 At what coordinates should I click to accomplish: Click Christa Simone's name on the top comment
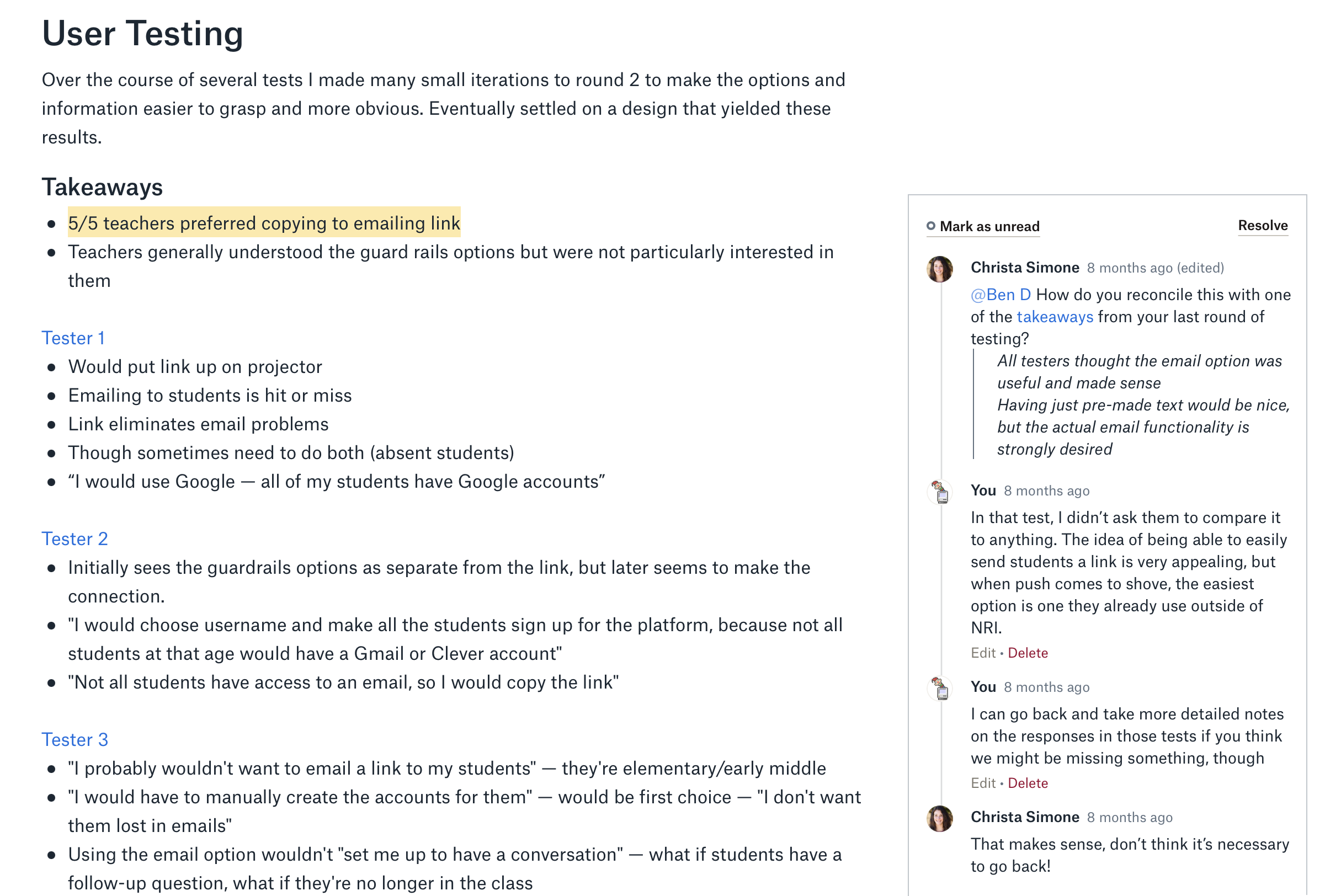pos(1024,268)
